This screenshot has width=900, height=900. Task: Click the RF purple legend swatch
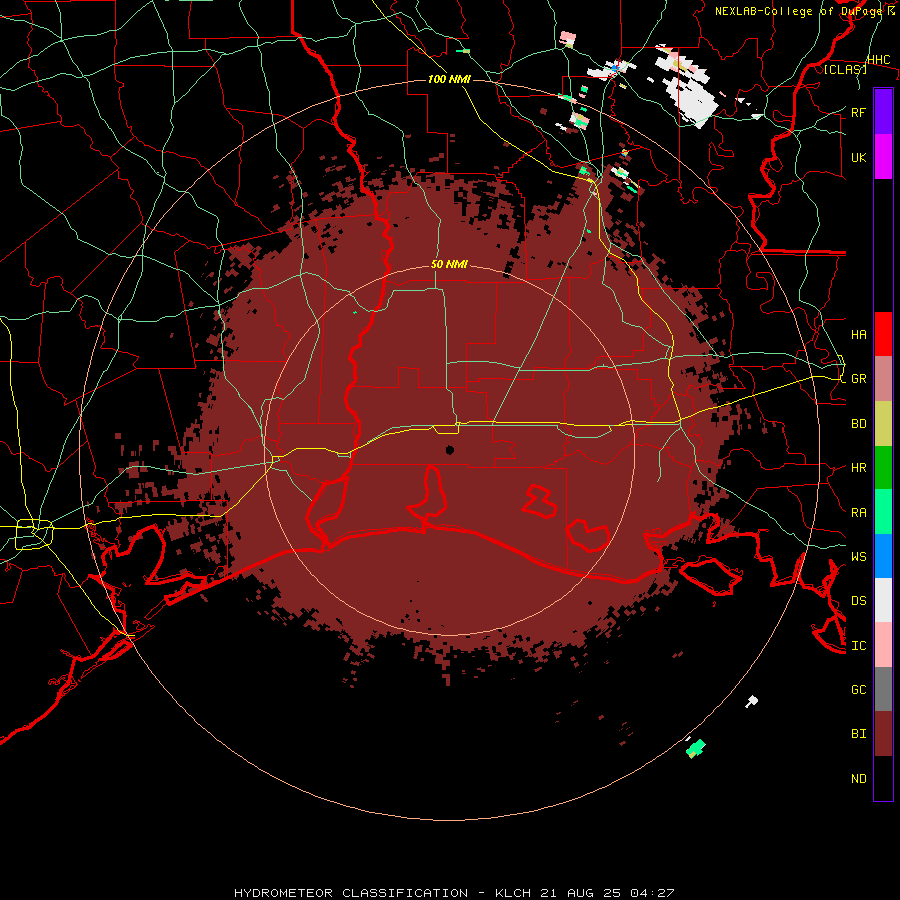tap(883, 112)
